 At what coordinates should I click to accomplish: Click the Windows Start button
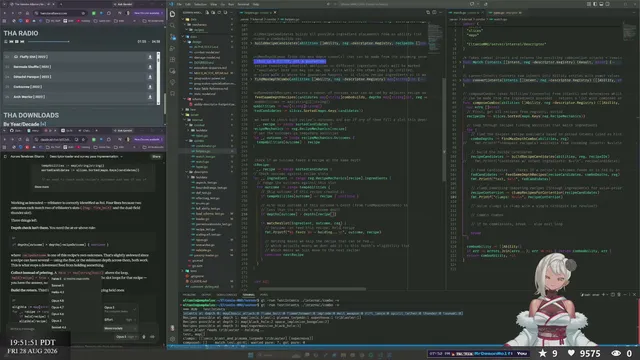pyautogui.click(x=251, y=355)
